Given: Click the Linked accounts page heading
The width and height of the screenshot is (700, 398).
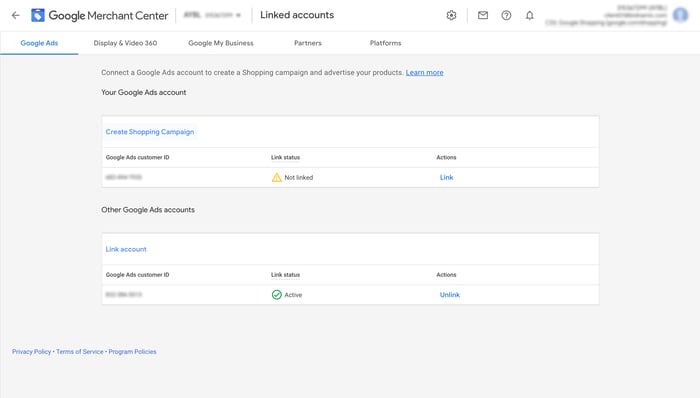Looking at the screenshot, I should (x=297, y=15).
